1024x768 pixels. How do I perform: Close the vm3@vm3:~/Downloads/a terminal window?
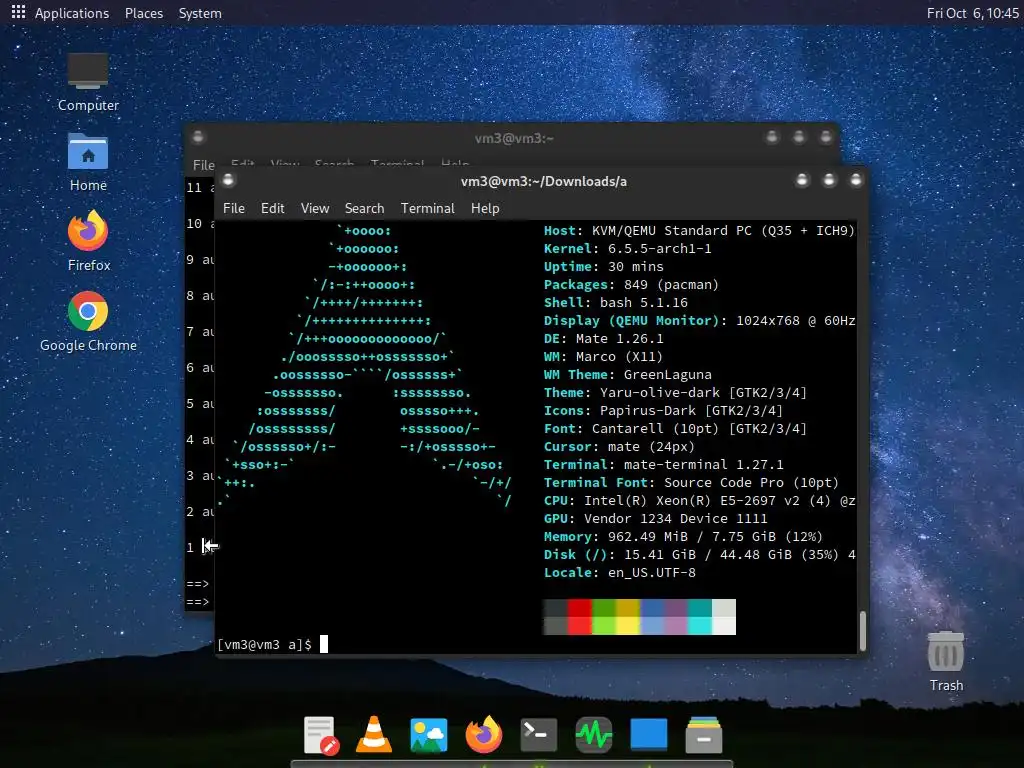[x=856, y=180]
